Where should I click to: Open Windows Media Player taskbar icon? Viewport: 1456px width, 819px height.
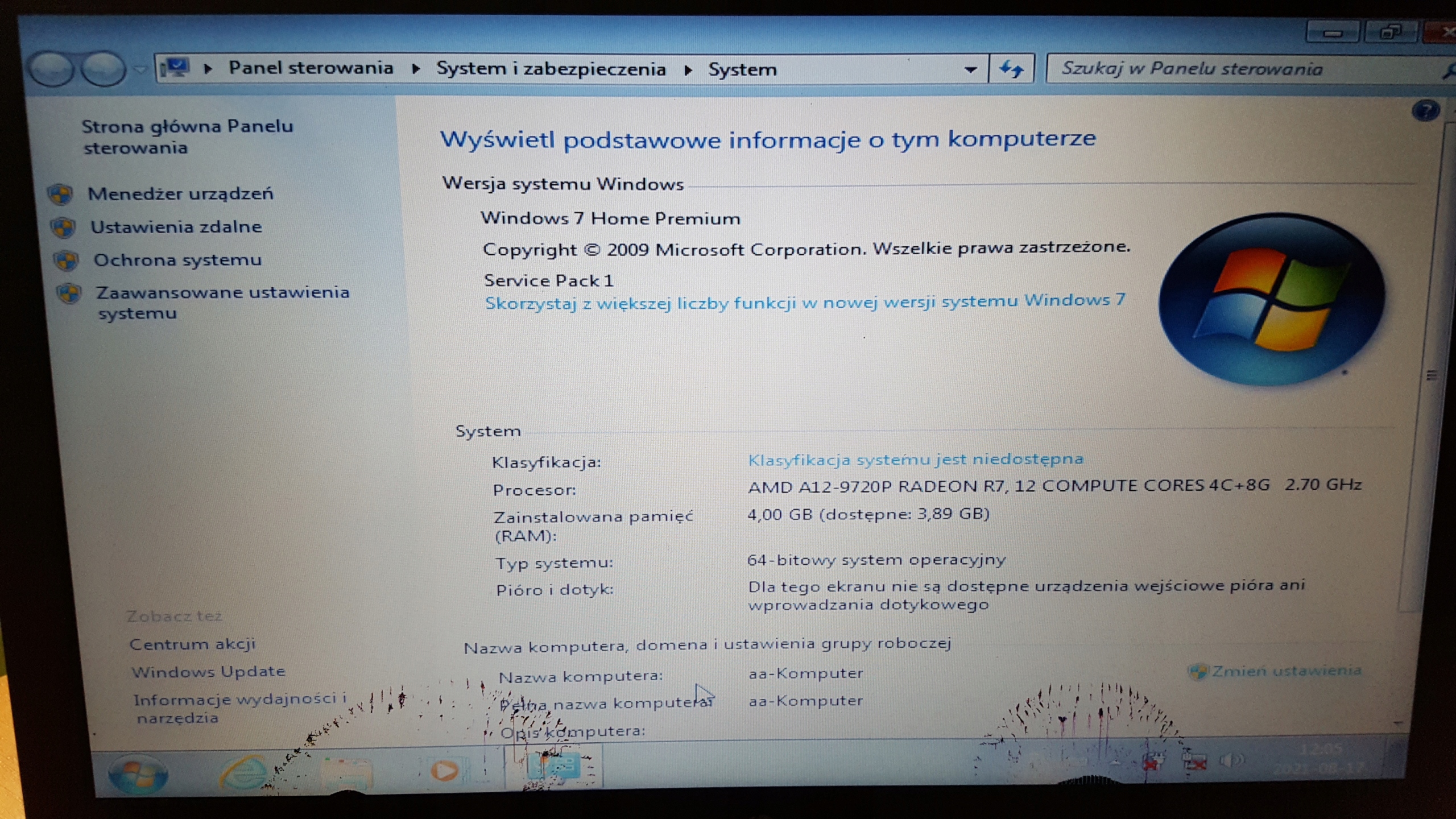click(x=444, y=771)
